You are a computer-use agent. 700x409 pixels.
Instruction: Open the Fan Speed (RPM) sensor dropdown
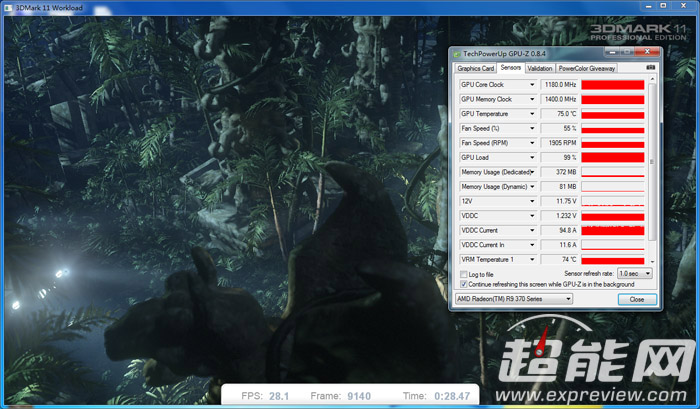point(532,143)
